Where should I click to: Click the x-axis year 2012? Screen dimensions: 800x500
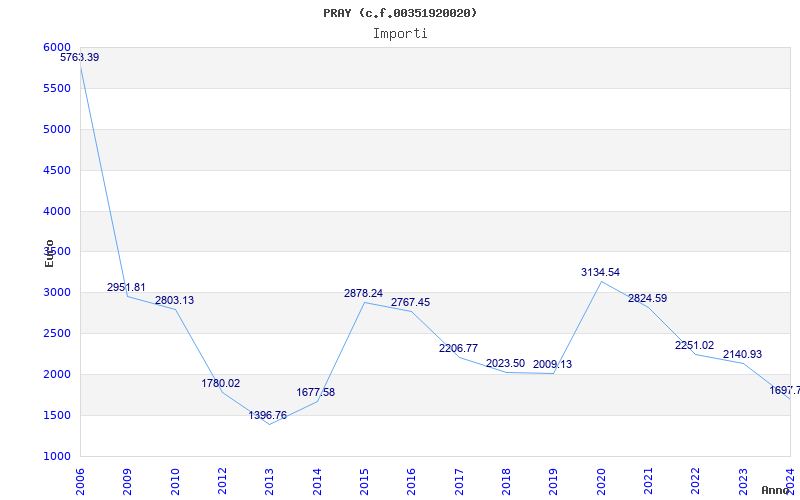click(x=222, y=482)
